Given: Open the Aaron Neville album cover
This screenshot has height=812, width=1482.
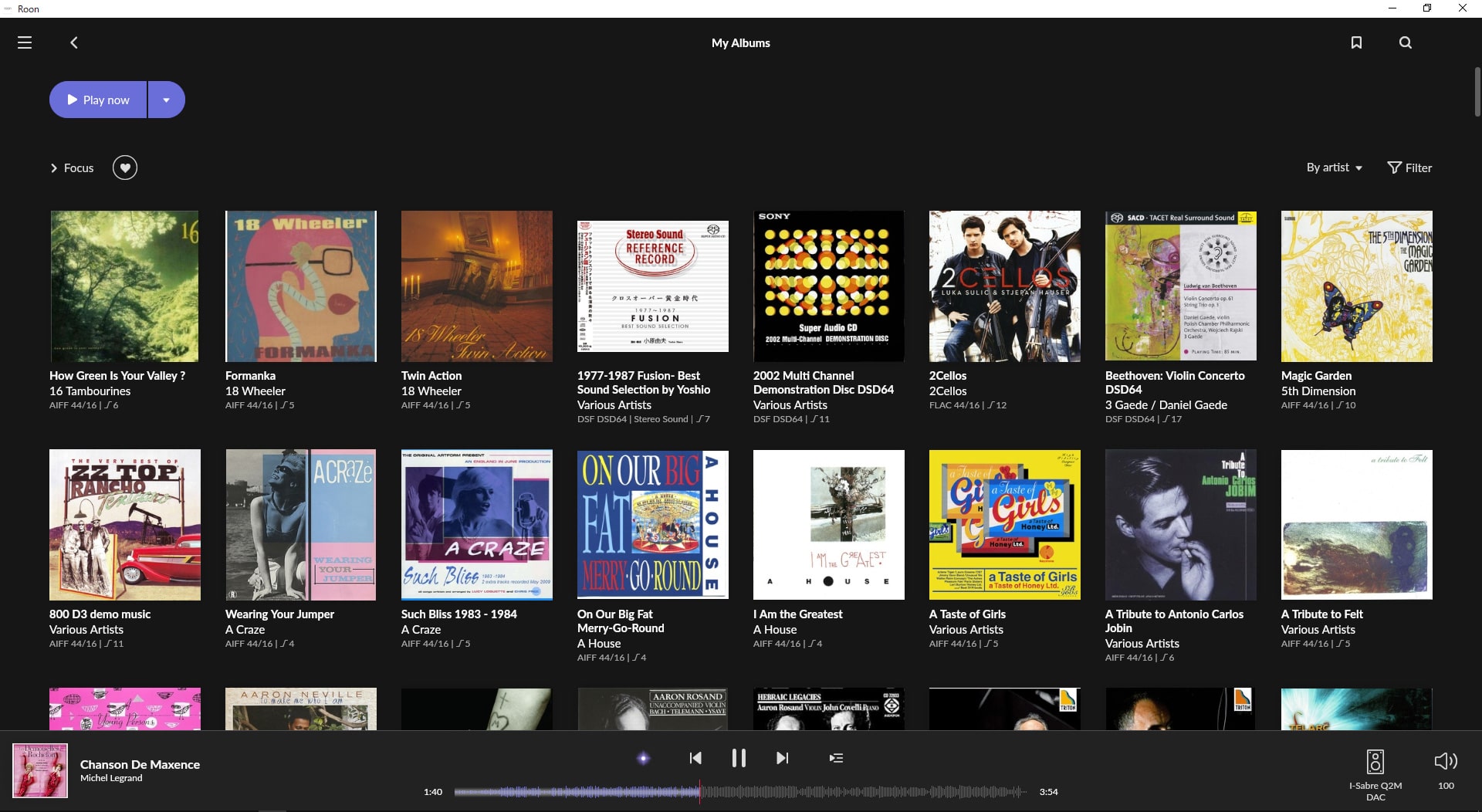Looking at the screenshot, I should coord(301,709).
